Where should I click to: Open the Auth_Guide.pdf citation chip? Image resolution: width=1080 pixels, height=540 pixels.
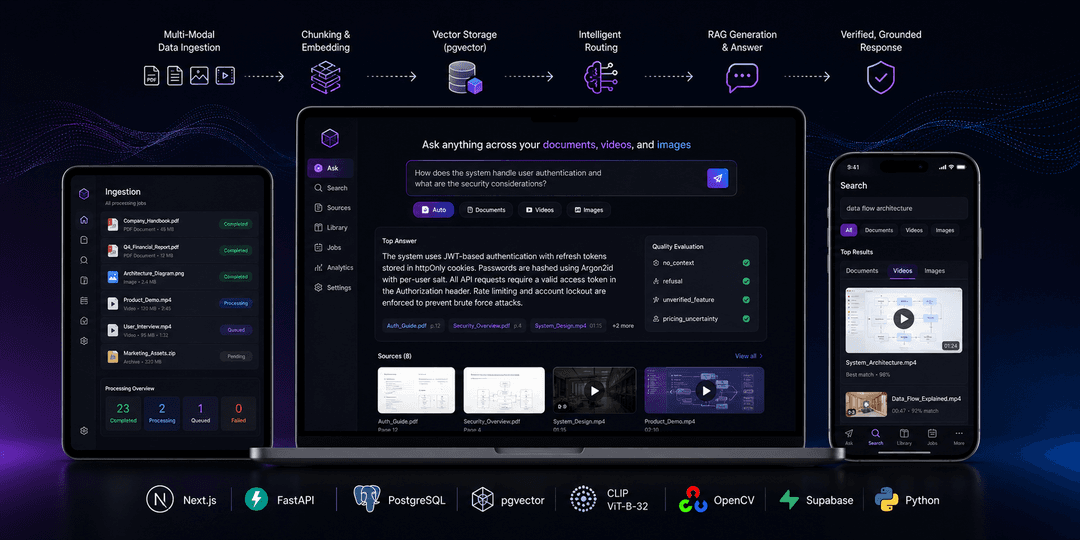click(414, 326)
